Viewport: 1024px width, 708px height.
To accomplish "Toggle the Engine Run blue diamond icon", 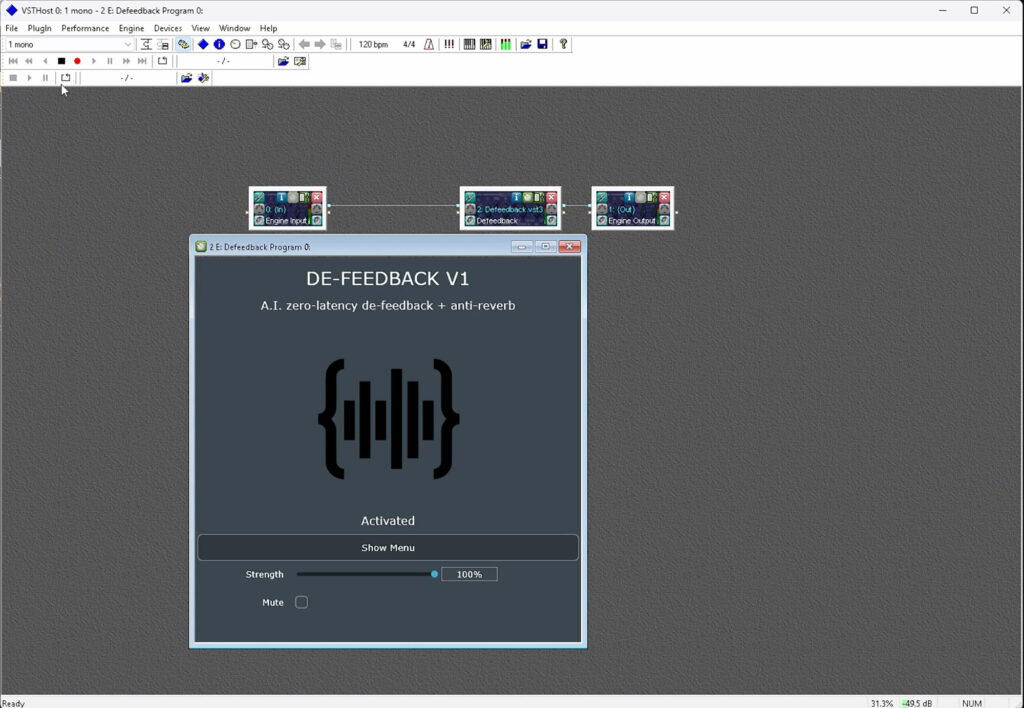I will click(x=203, y=44).
